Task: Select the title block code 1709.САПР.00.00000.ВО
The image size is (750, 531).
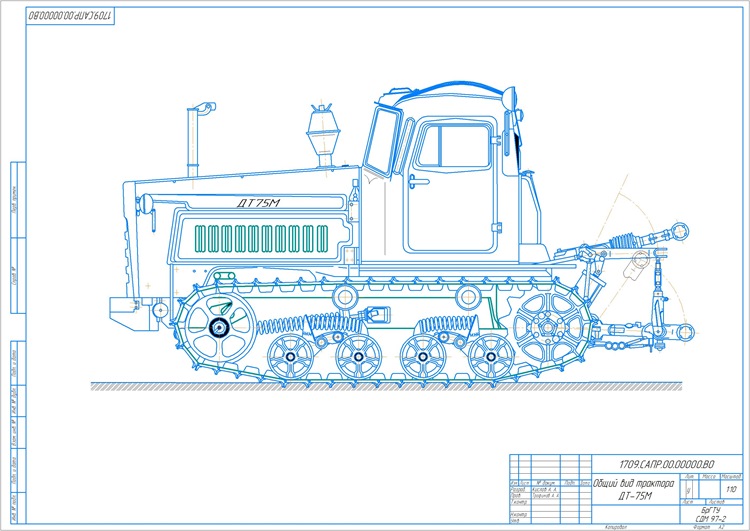Action: tap(666, 465)
